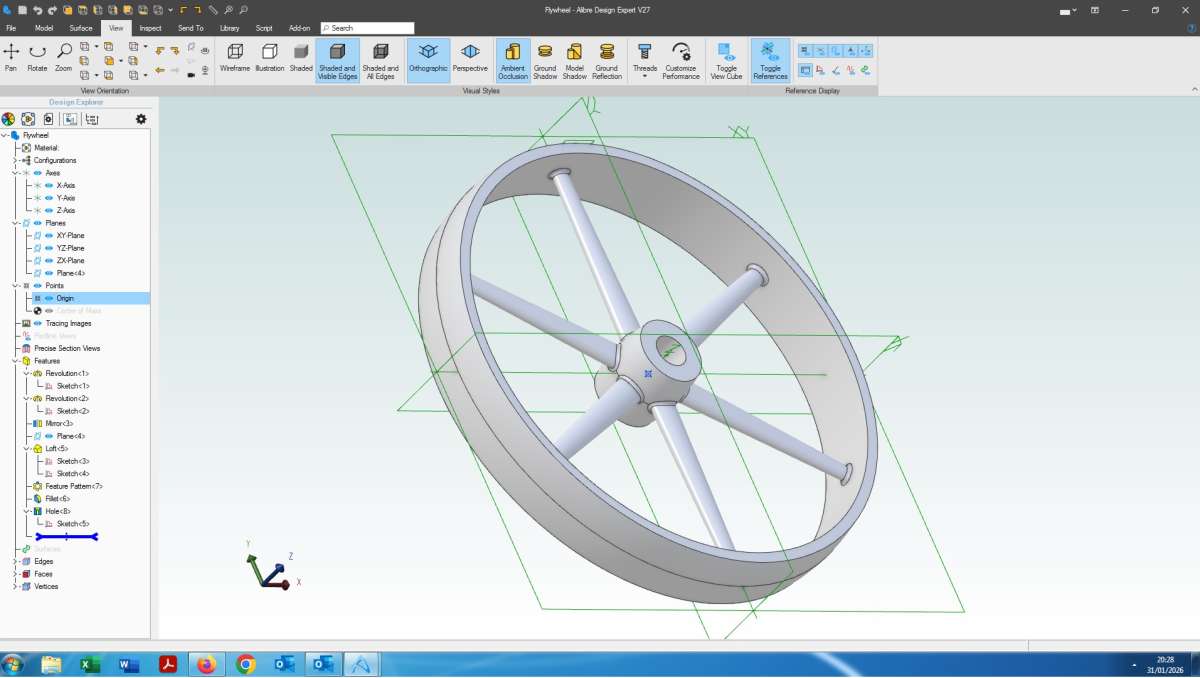This screenshot has height=678, width=1200.
Task: Toggle visibility eye of X-Axis
Action: (48, 185)
